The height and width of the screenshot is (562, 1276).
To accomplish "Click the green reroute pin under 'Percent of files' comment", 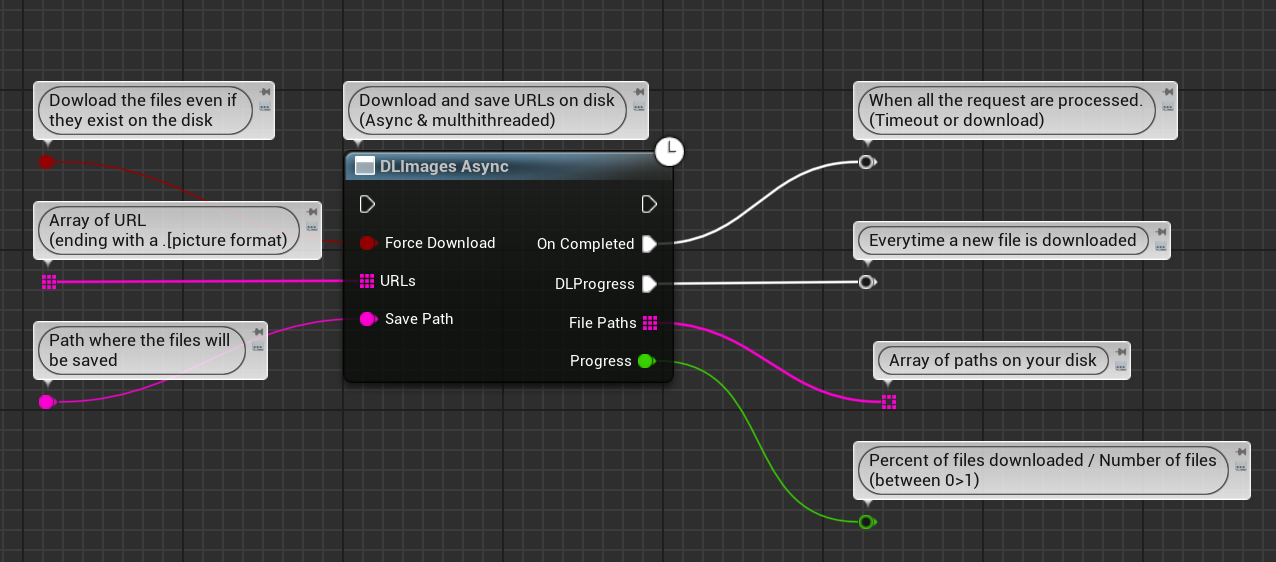I will pyautogui.click(x=867, y=522).
